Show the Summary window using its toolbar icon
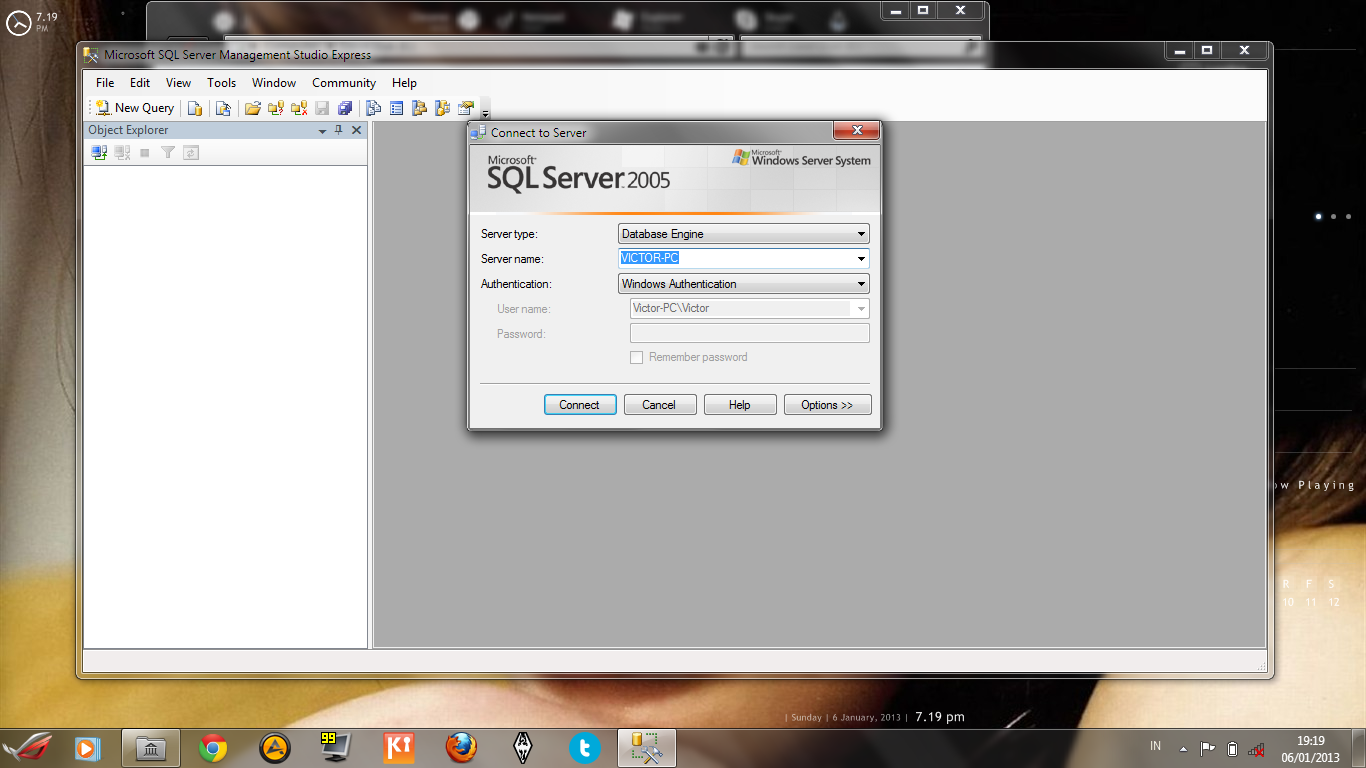Viewport: 1366px width, 768px height. point(398,108)
